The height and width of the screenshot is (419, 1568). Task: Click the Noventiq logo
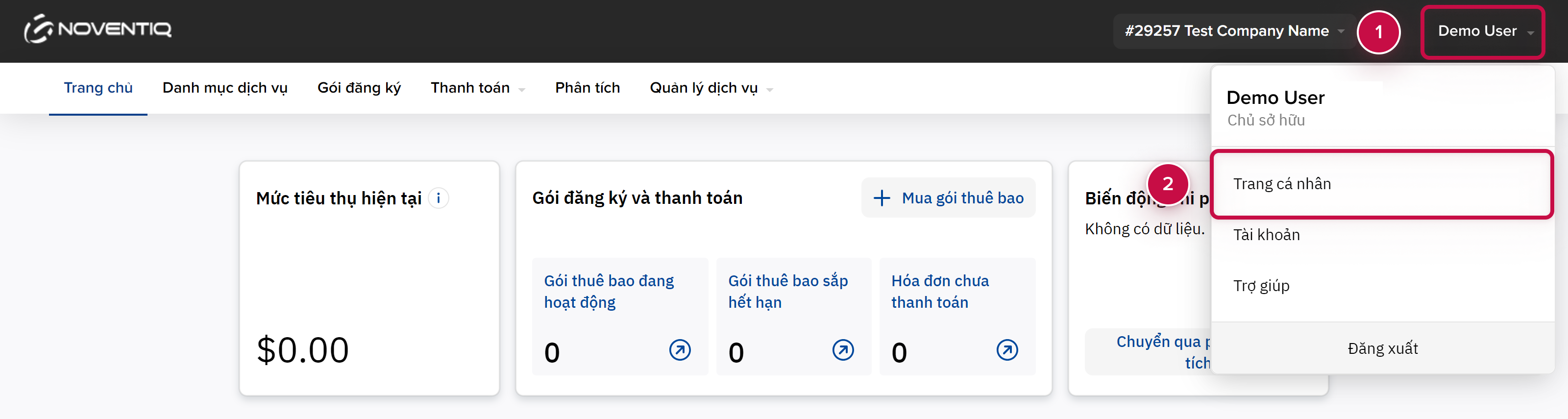click(98, 29)
